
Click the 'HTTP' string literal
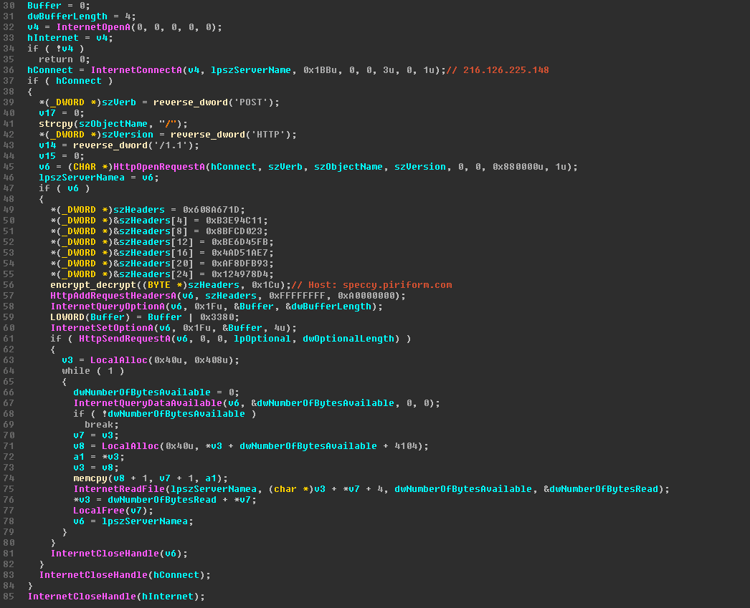[268, 135]
